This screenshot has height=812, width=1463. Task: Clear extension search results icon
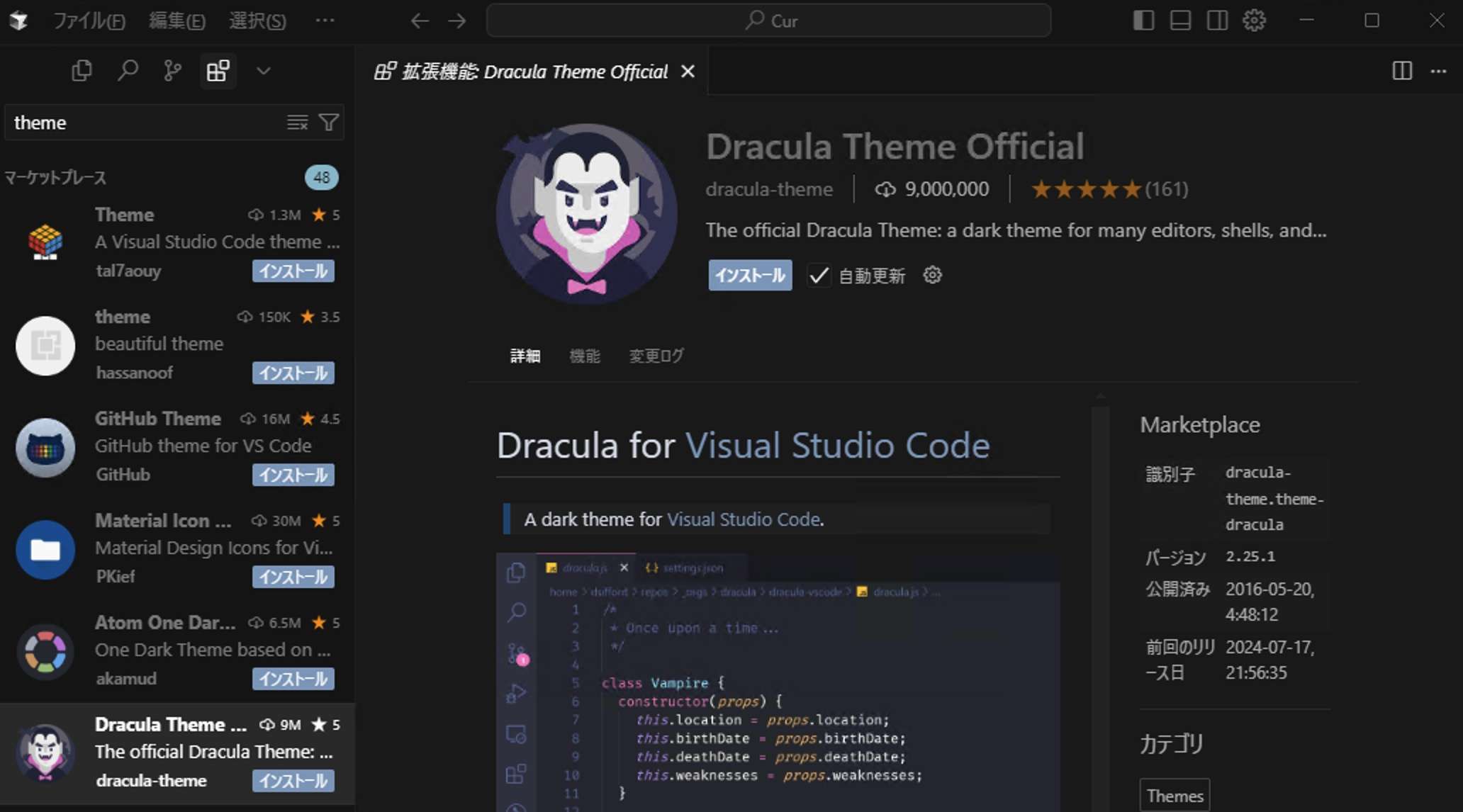(x=297, y=123)
